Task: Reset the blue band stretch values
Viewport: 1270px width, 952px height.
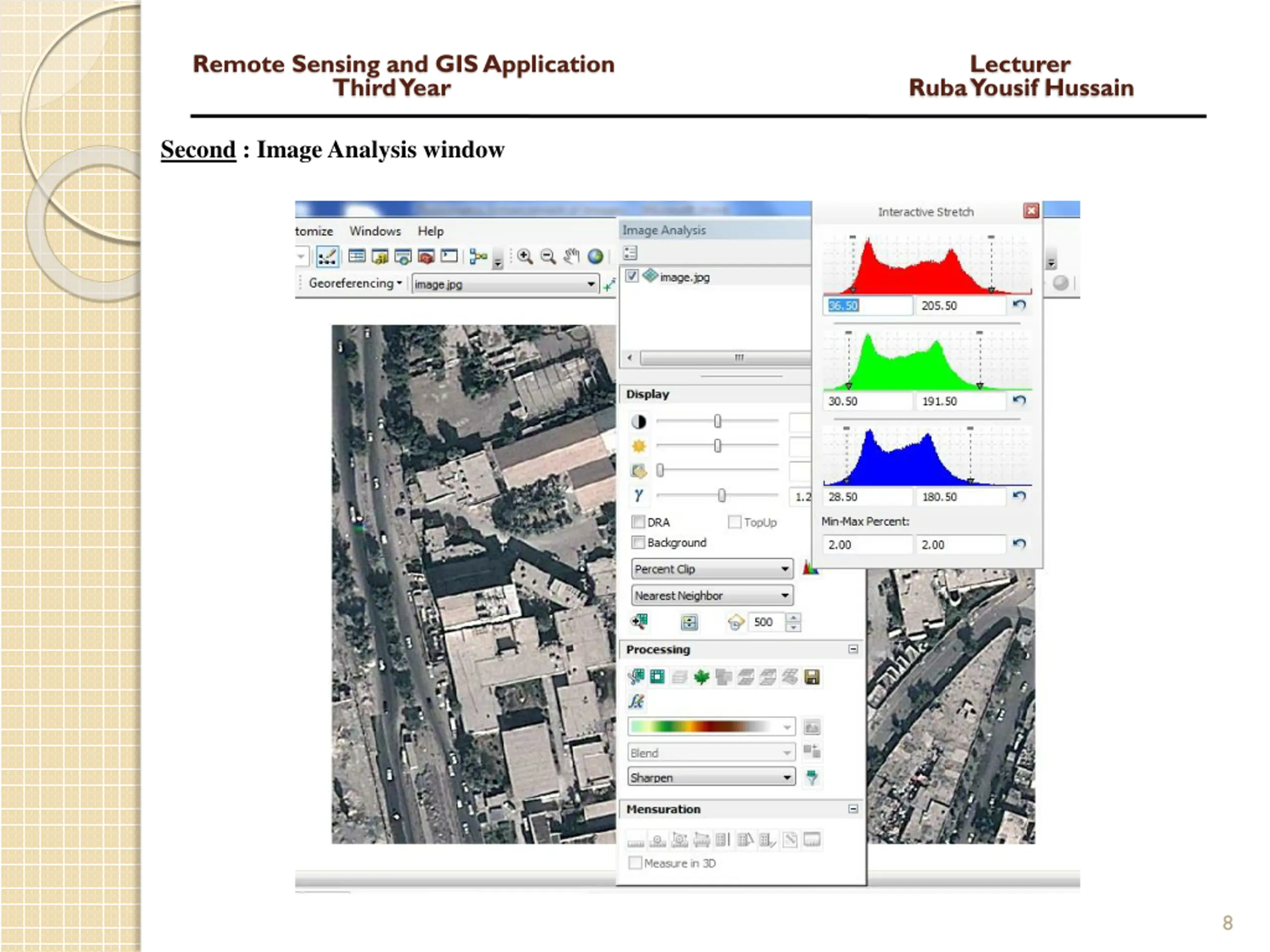Action: click(x=1019, y=496)
